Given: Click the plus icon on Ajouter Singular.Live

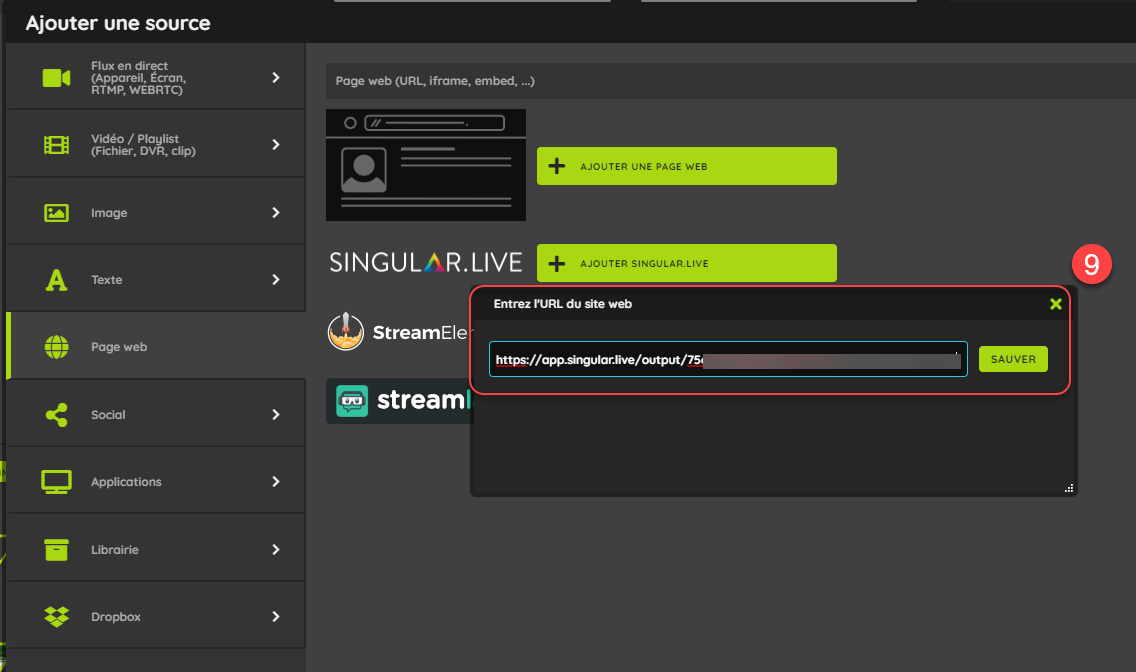Looking at the screenshot, I should click(x=556, y=264).
